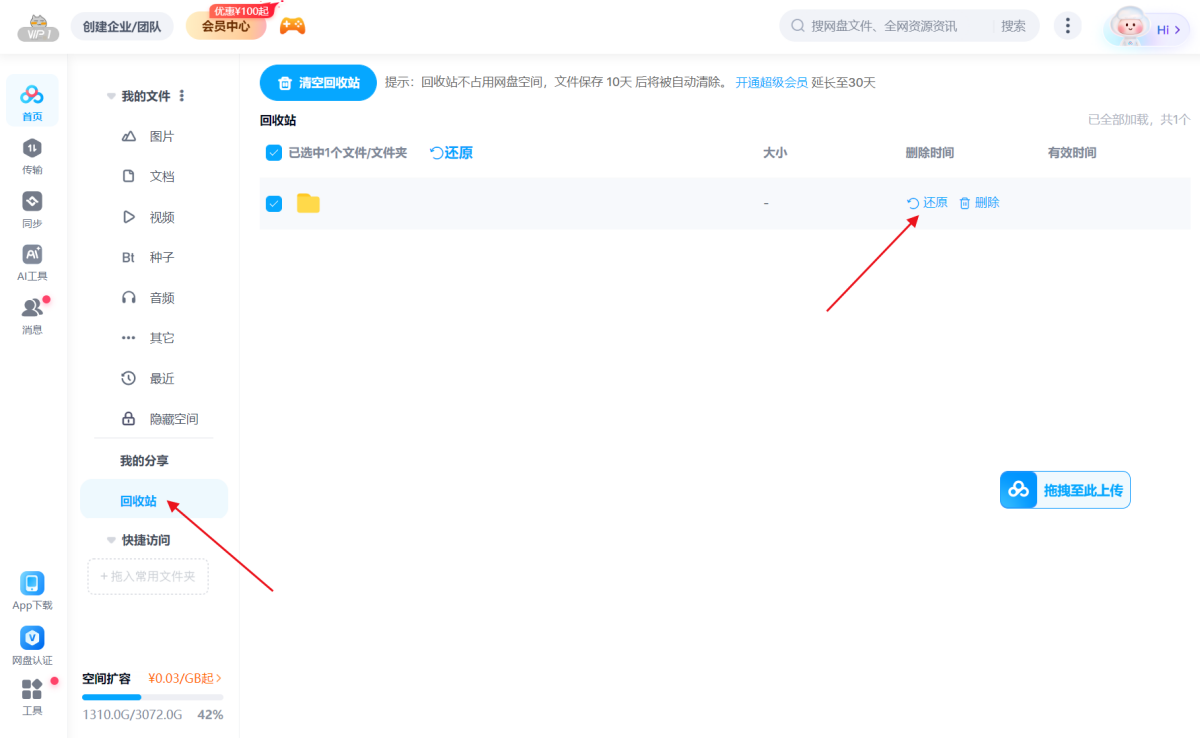Click the 1310.0G/3072.0G storage text
The height and width of the screenshot is (738, 1200).
tap(132, 715)
